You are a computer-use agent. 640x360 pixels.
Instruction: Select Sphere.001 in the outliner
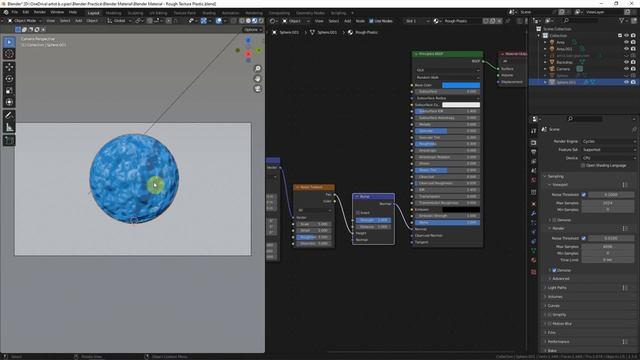point(566,82)
